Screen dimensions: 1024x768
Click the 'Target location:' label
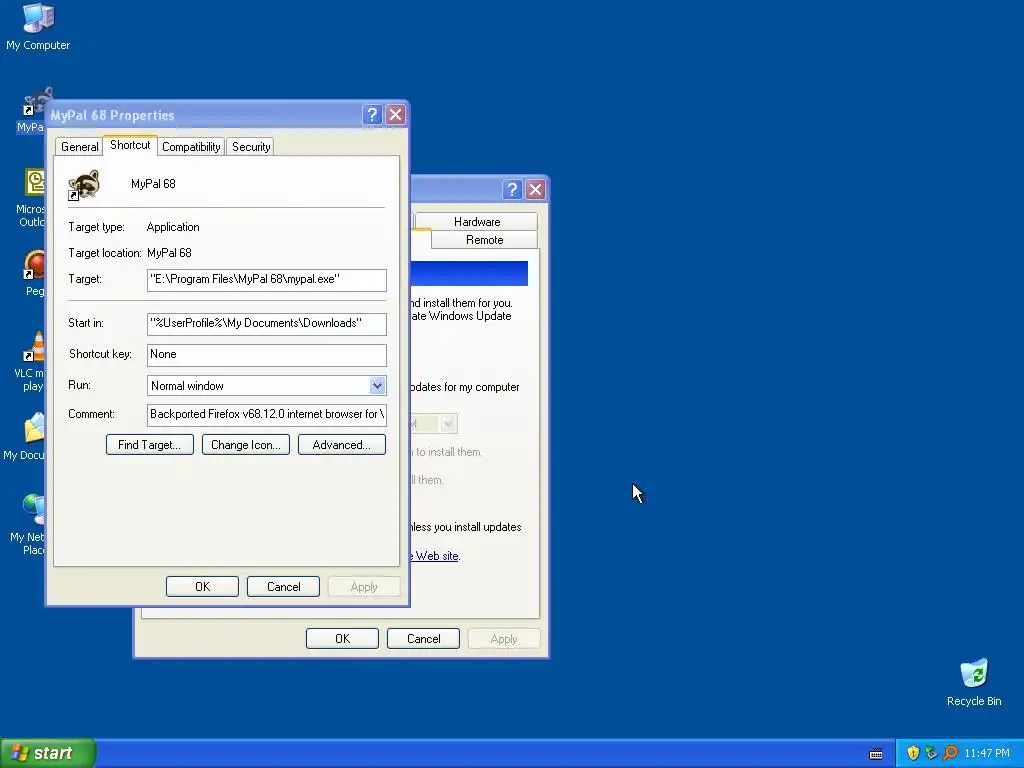coord(104,253)
